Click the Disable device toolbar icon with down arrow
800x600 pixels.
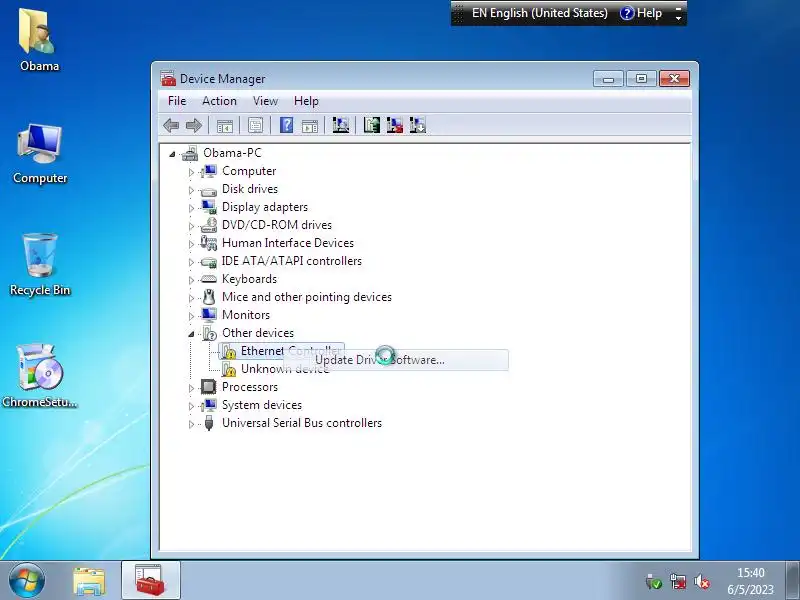[417, 125]
